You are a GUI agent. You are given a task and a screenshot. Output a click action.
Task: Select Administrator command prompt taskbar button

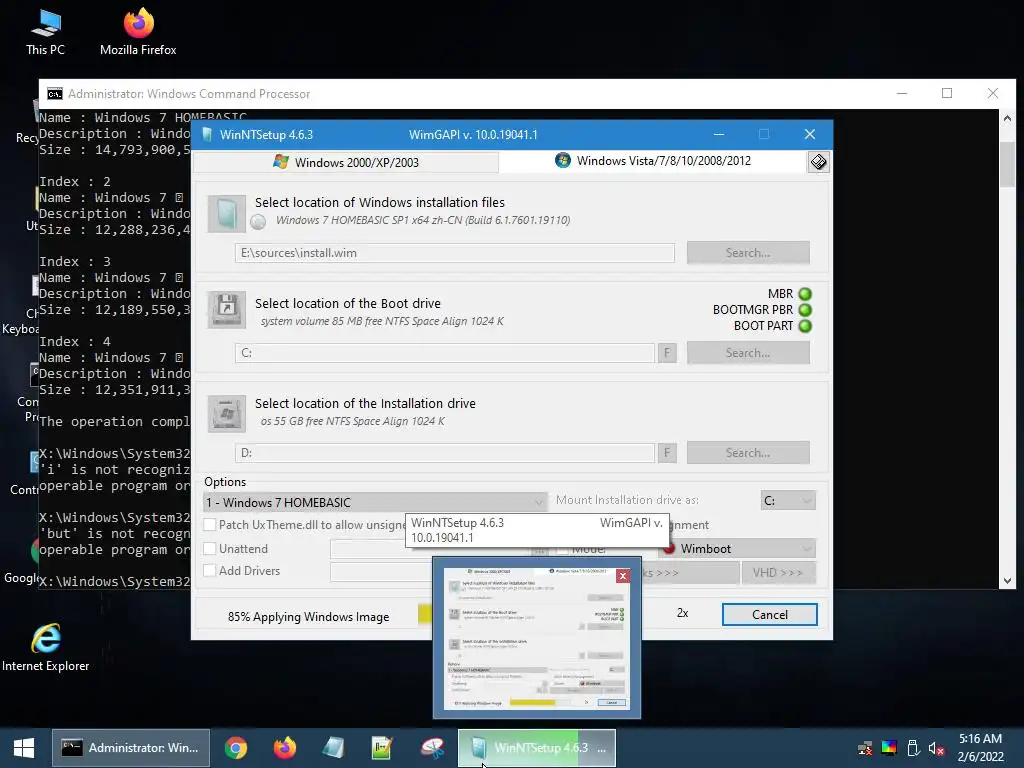pos(131,748)
